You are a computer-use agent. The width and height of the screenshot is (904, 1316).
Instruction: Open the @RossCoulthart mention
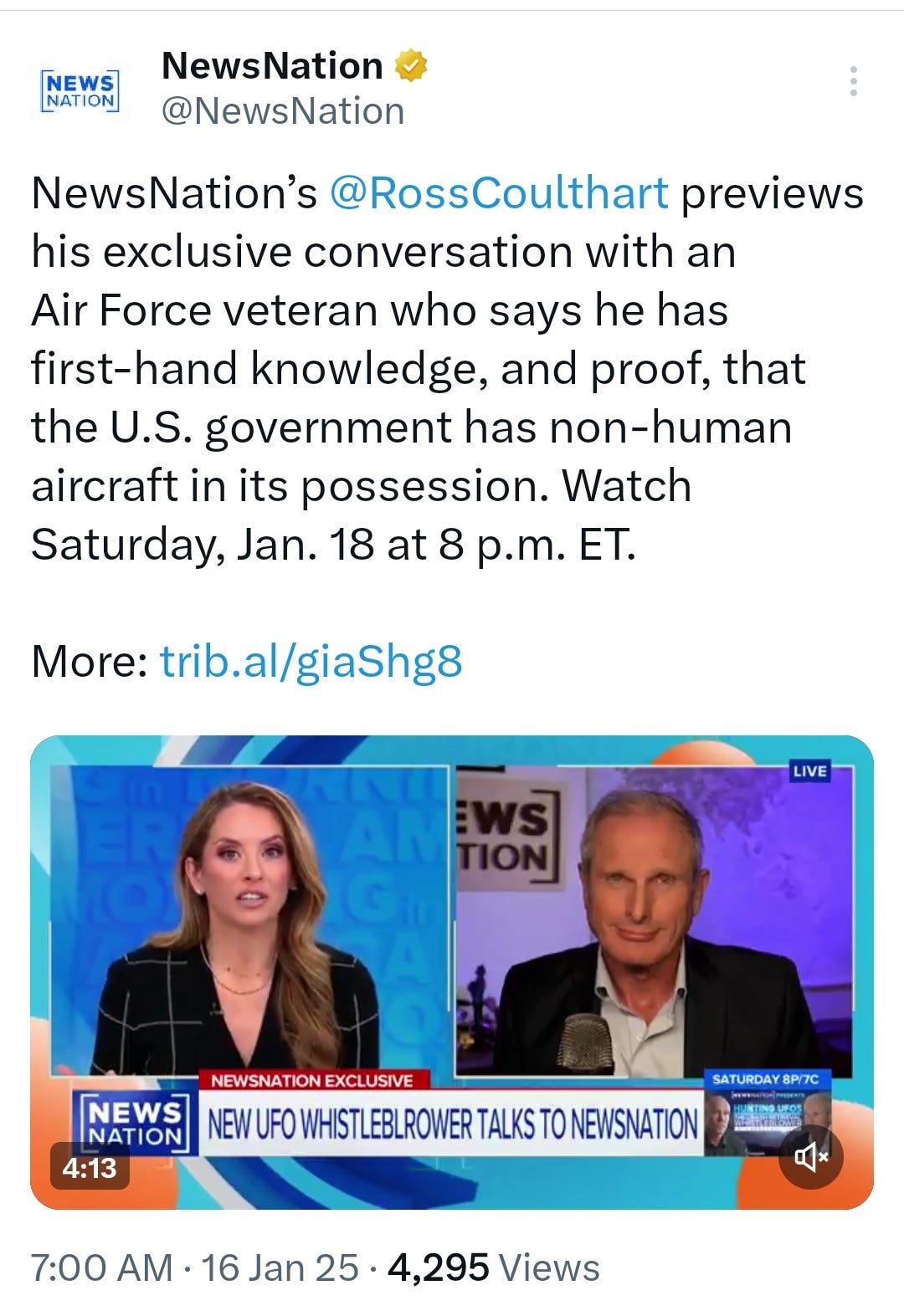500,192
